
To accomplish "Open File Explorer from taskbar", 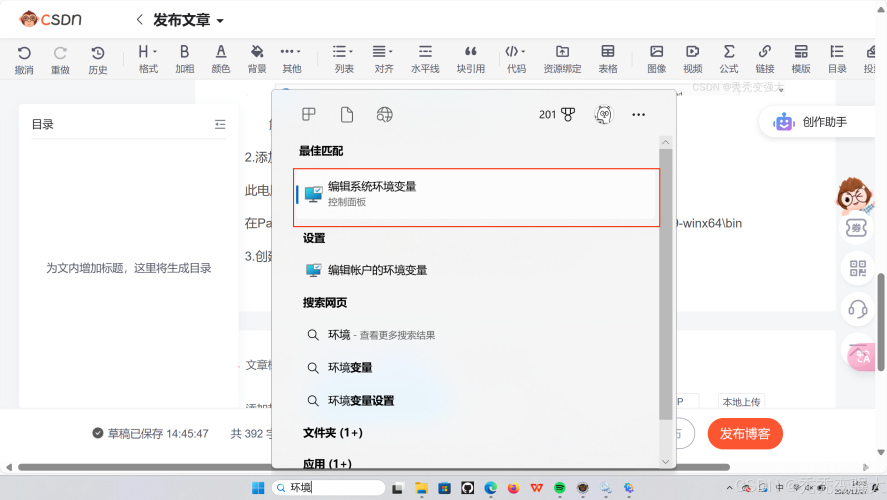I will click(421, 488).
